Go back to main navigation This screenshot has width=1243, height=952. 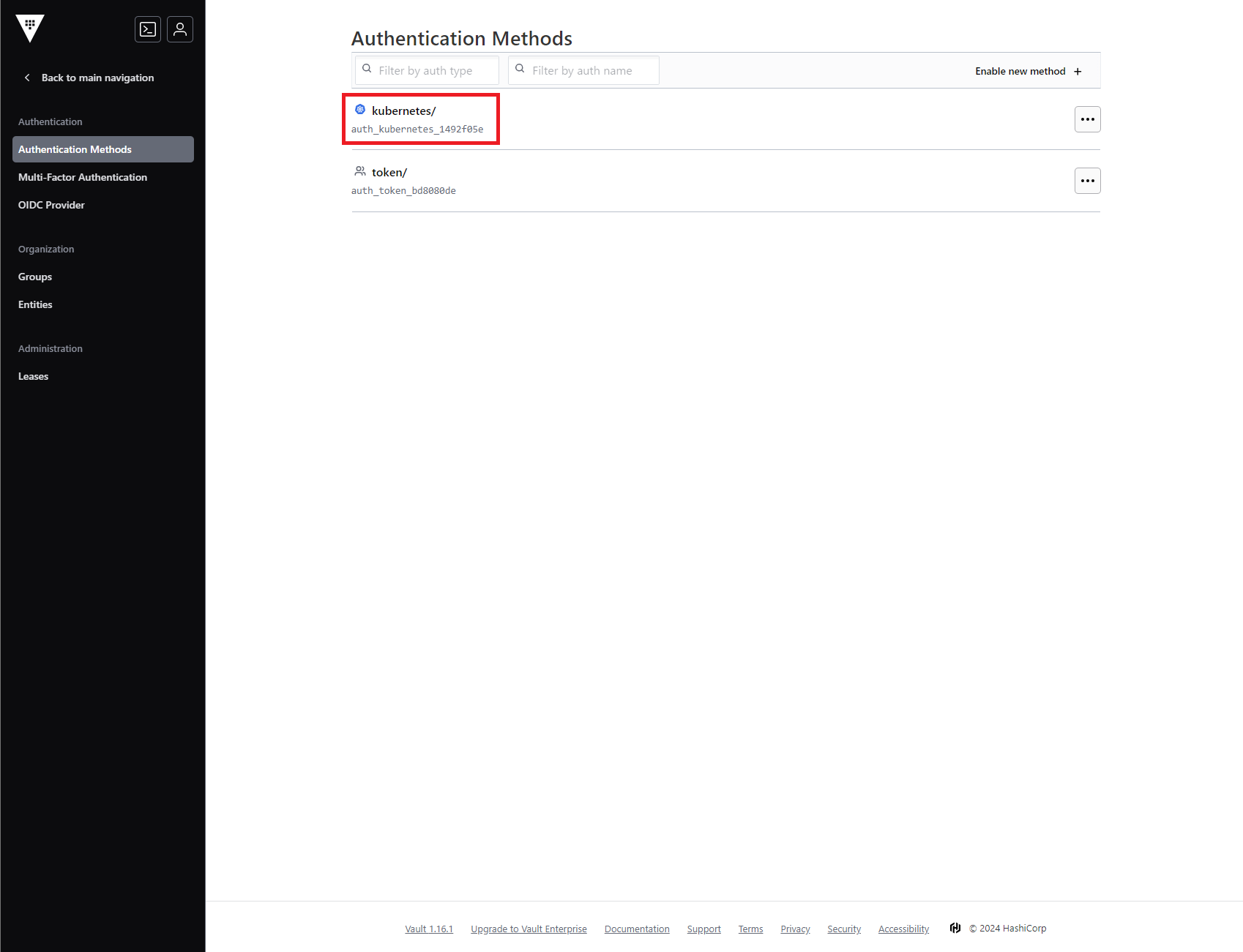[x=97, y=78]
